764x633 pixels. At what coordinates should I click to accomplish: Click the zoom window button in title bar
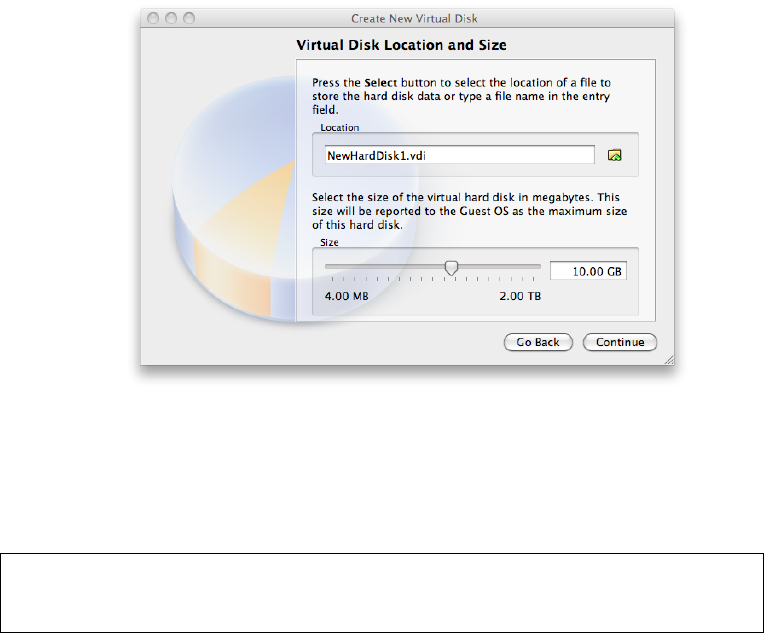(189, 19)
